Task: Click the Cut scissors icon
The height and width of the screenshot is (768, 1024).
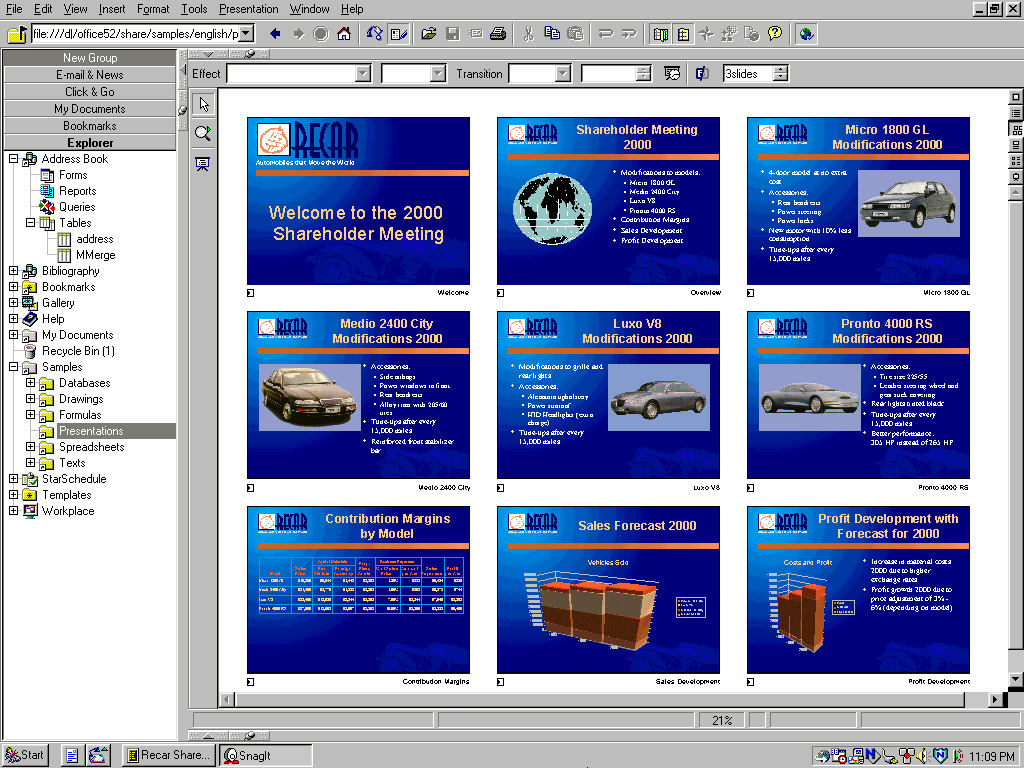Action: (528, 33)
